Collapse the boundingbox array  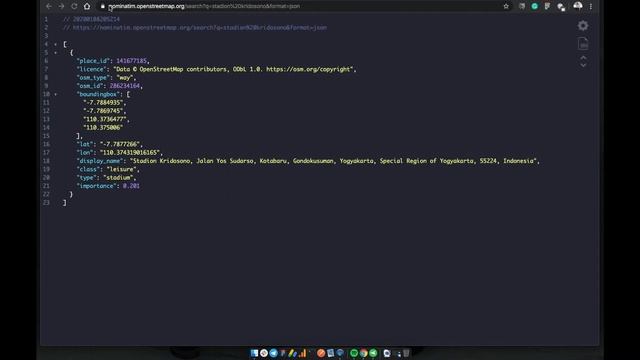point(56,94)
